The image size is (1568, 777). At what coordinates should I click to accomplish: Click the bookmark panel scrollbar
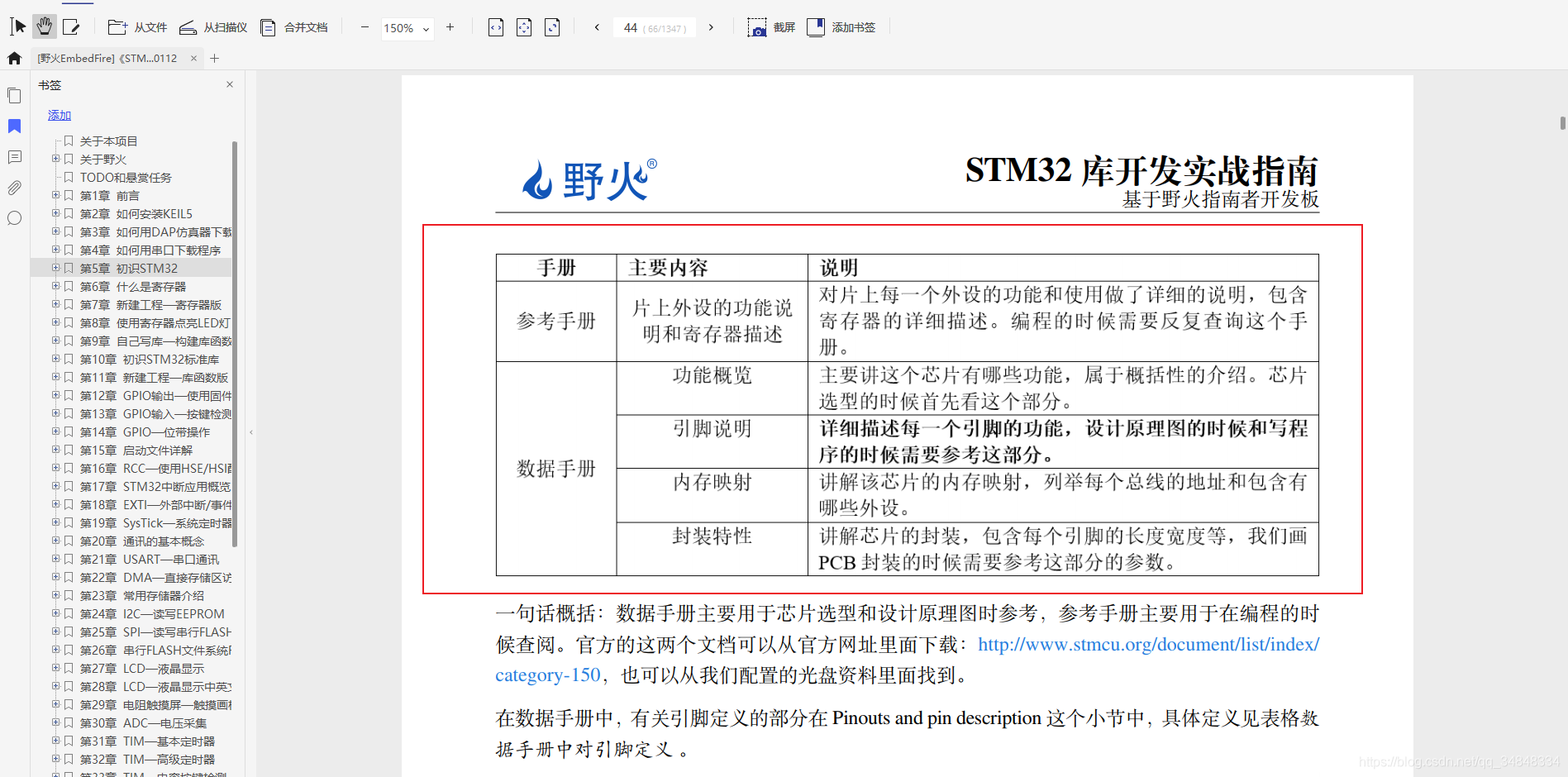(x=235, y=344)
